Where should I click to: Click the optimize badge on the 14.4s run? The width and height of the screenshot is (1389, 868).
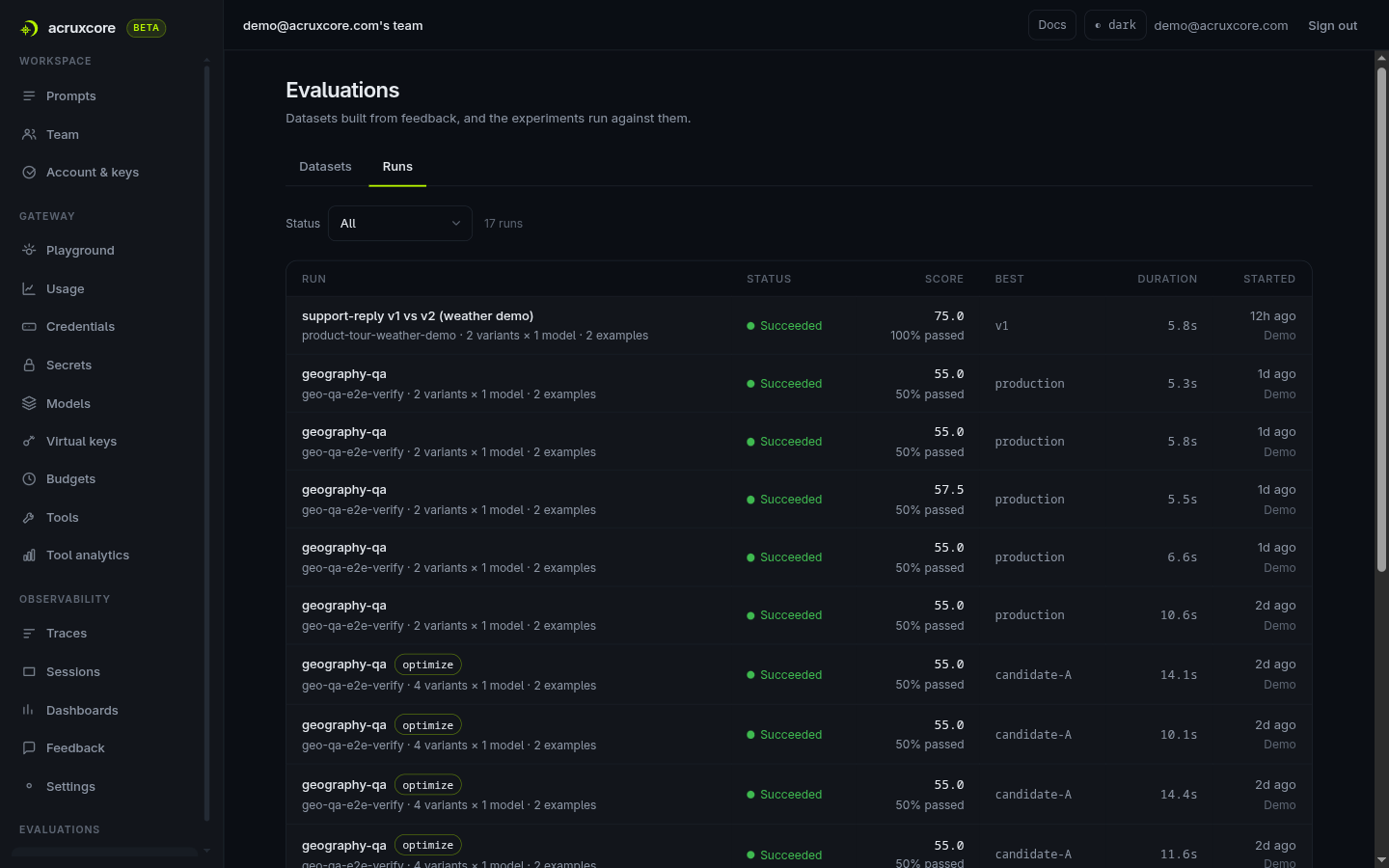coord(428,785)
